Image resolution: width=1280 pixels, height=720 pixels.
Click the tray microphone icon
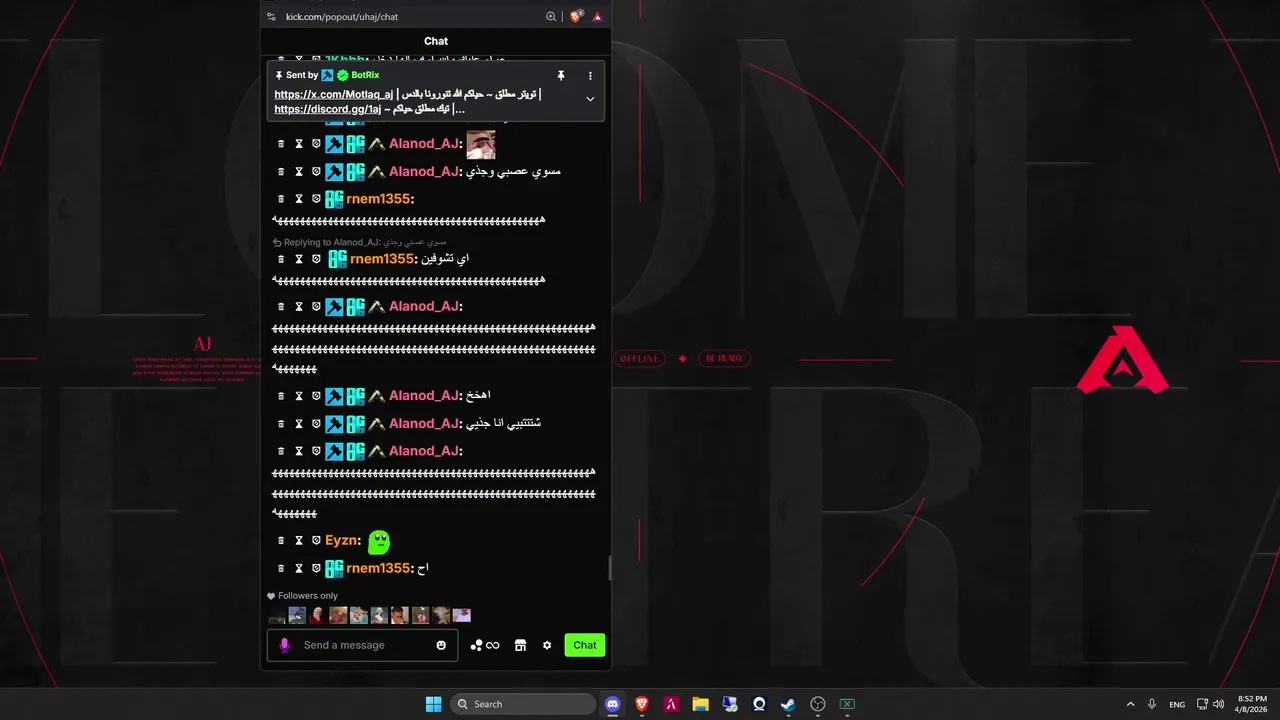(1152, 704)
